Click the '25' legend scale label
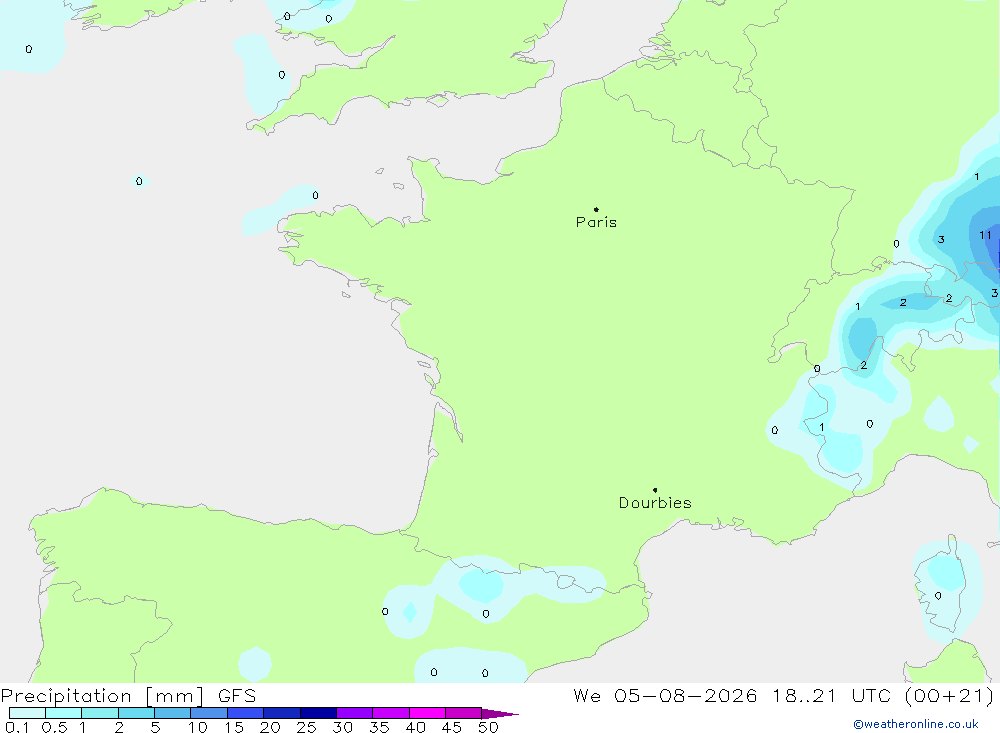 tap(306, 727)
